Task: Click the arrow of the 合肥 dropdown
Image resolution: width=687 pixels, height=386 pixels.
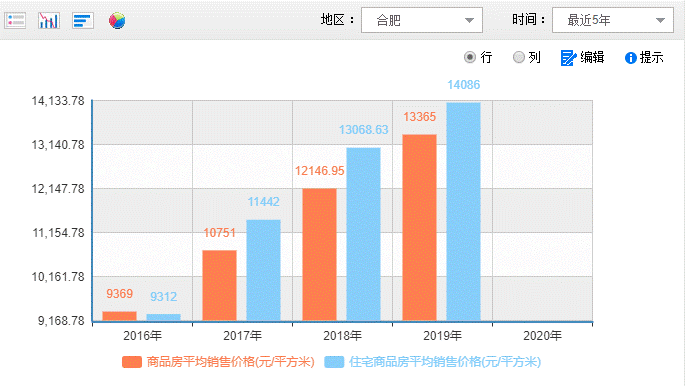Action: (469, 20)
